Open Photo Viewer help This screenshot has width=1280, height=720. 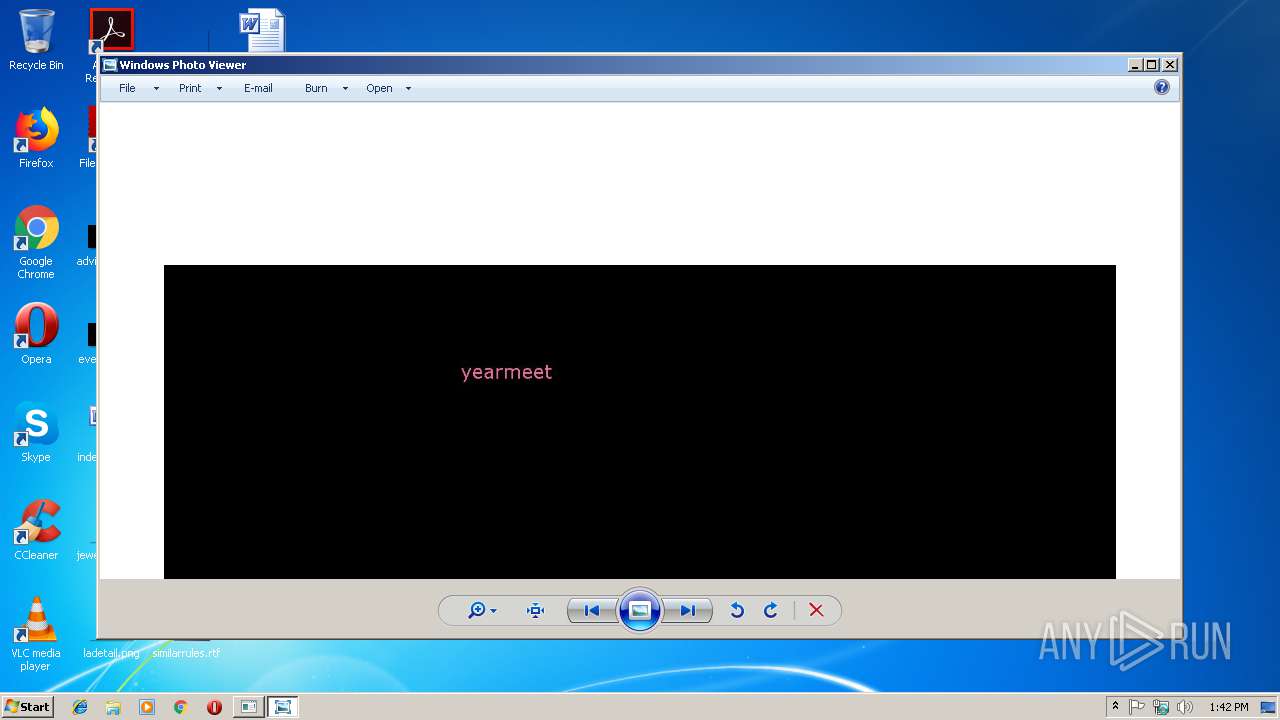pos(1162,87)
